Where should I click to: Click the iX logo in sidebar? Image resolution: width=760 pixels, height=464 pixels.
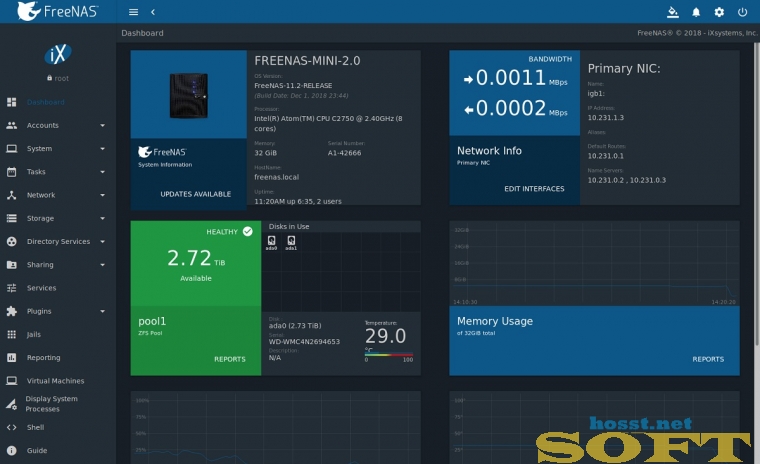tap(58, 54)
